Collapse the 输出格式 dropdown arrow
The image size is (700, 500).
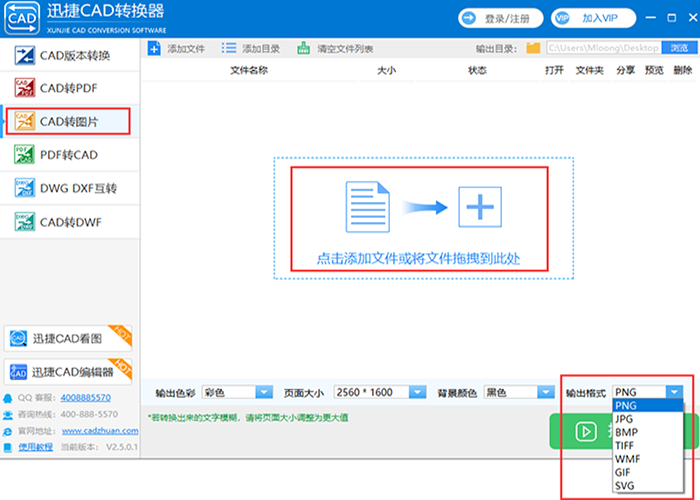[675, 392]
